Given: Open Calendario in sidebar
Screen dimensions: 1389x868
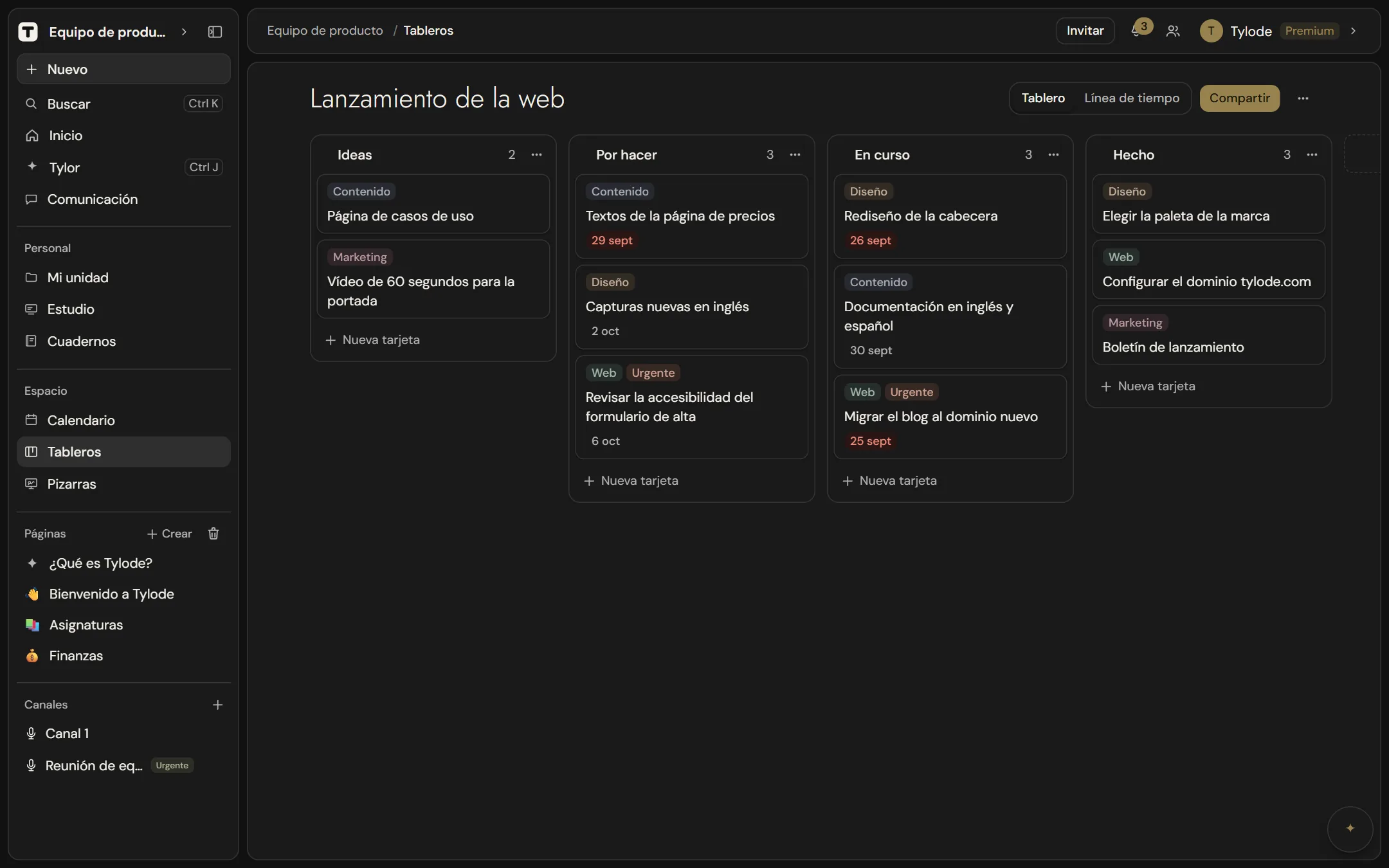Looking at the screenshot, I should pyautogui.click(x=123, y=420).
